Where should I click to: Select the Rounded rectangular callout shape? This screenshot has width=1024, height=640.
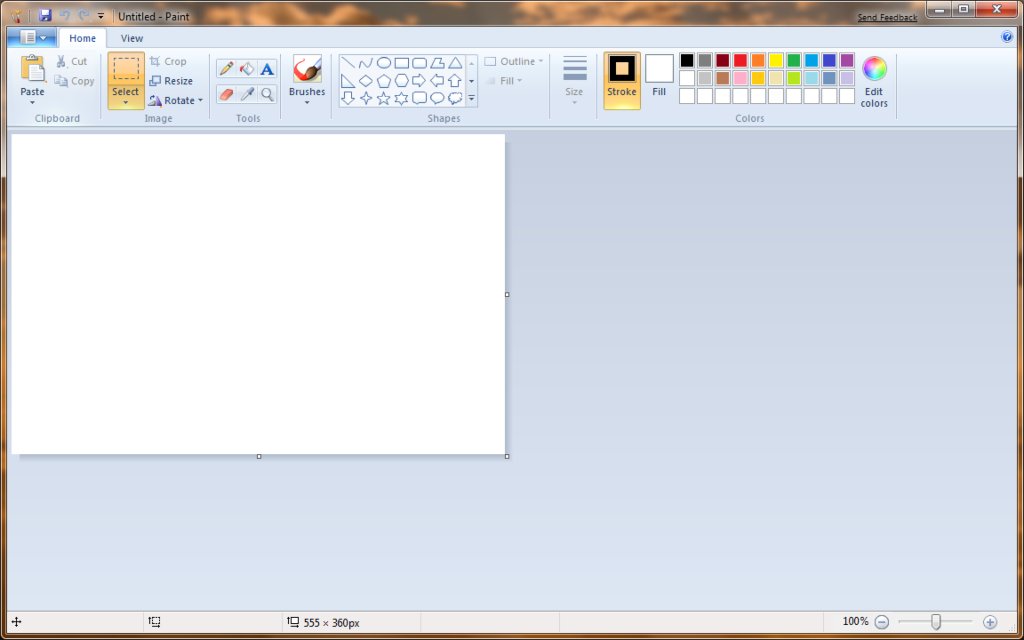click(419, 99)
